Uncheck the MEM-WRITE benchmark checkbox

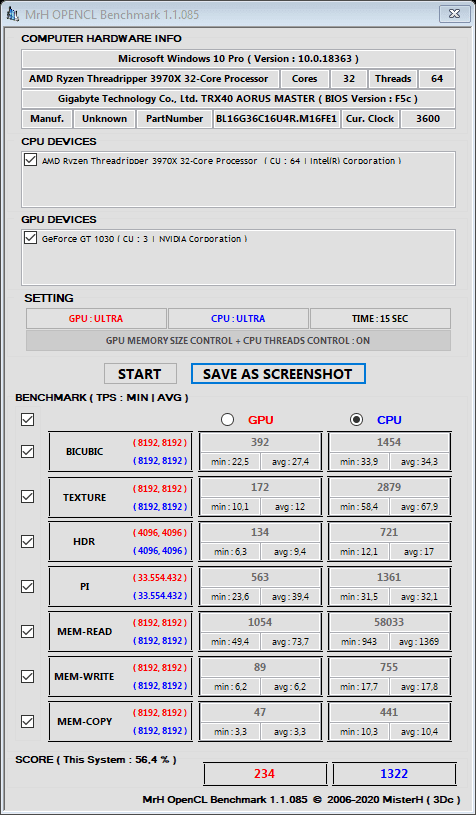(28, 676)
